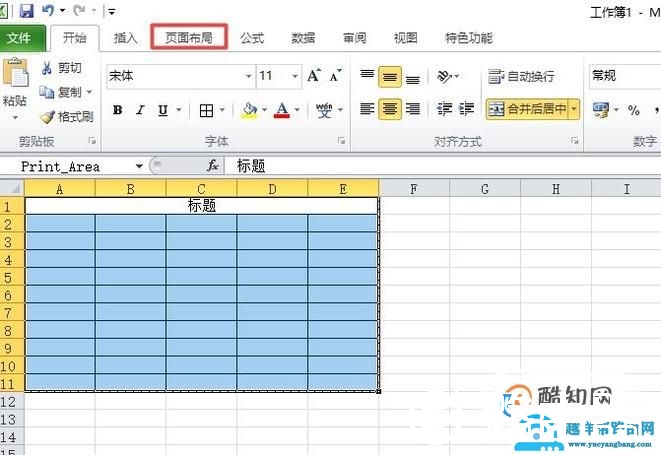Screen dimensions: 661x455
Task: Toggle middle vertical alignment
Action: (x=390, y=77)
